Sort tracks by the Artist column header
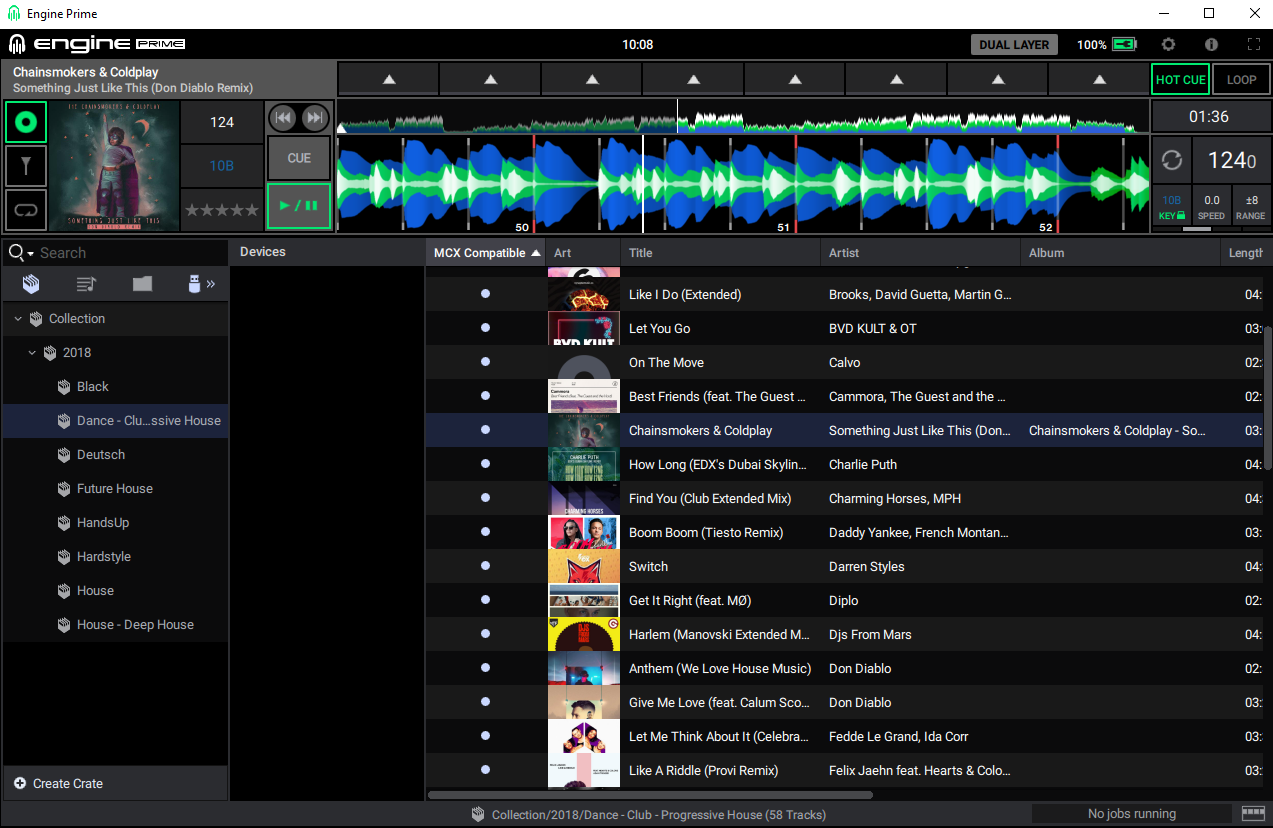The width and height of the screenshot is (1273, 828). pos(920,253)
